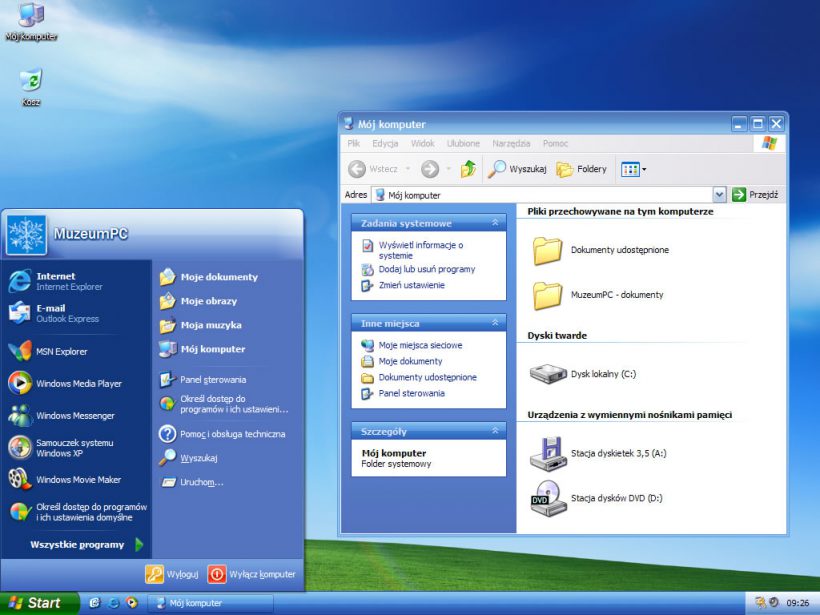Image resolution: width=820 pixels, height=615 pixels.
Task: Click Moje miejsca sieciowe link
Action: coord(420,345)
